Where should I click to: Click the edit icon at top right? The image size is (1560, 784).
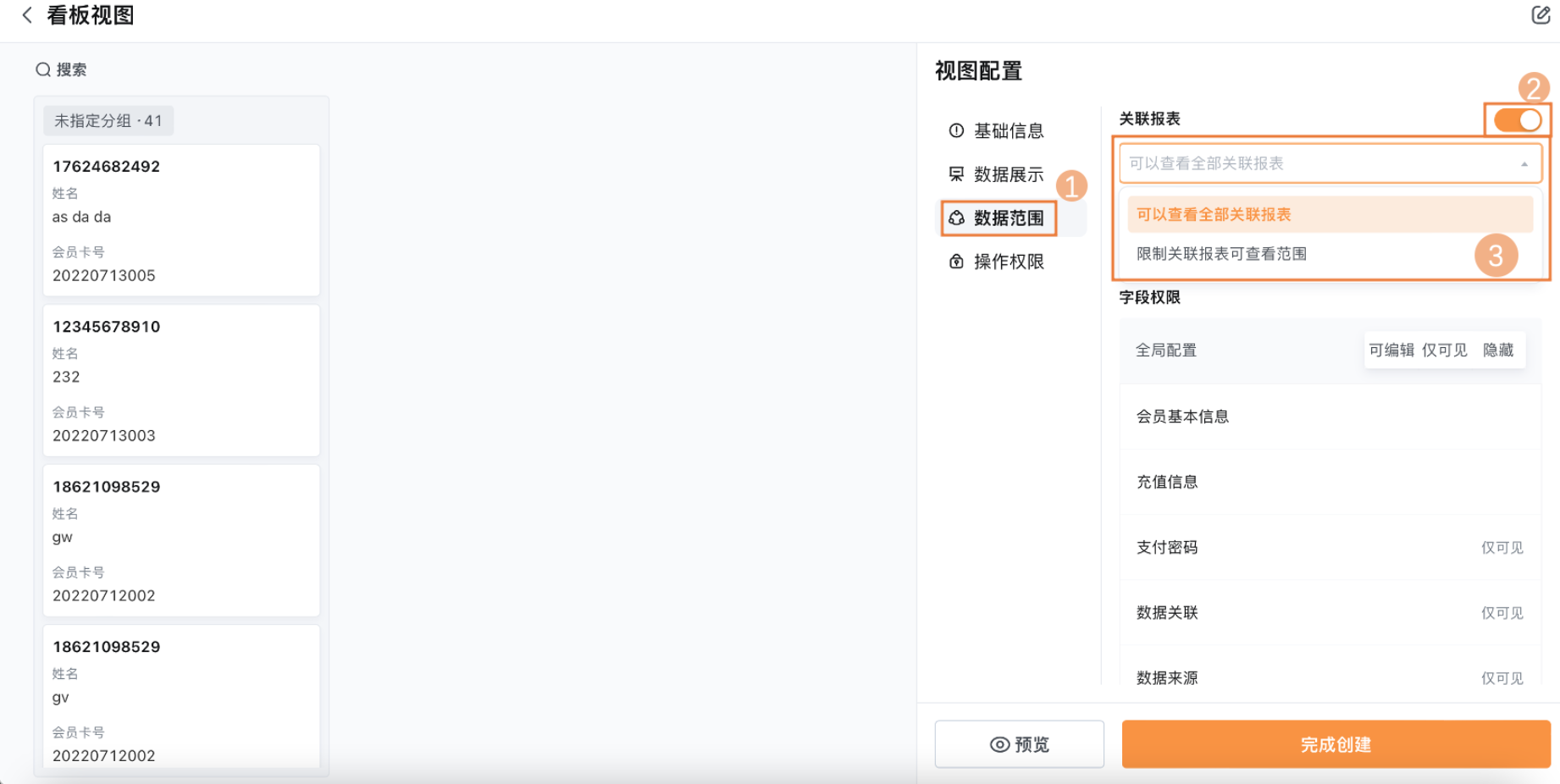click(1540, 15)
